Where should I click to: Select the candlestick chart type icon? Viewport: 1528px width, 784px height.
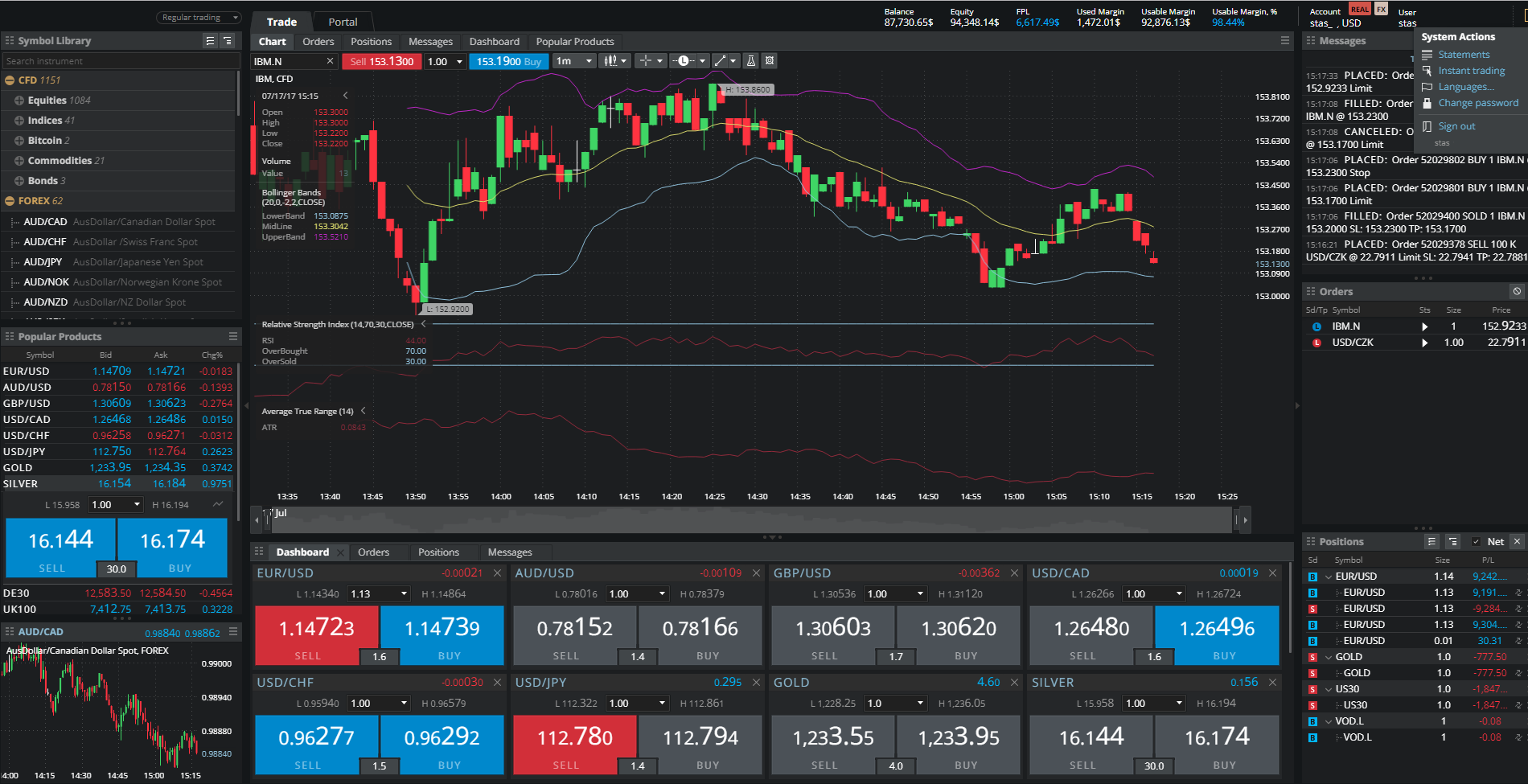[611, 61]
